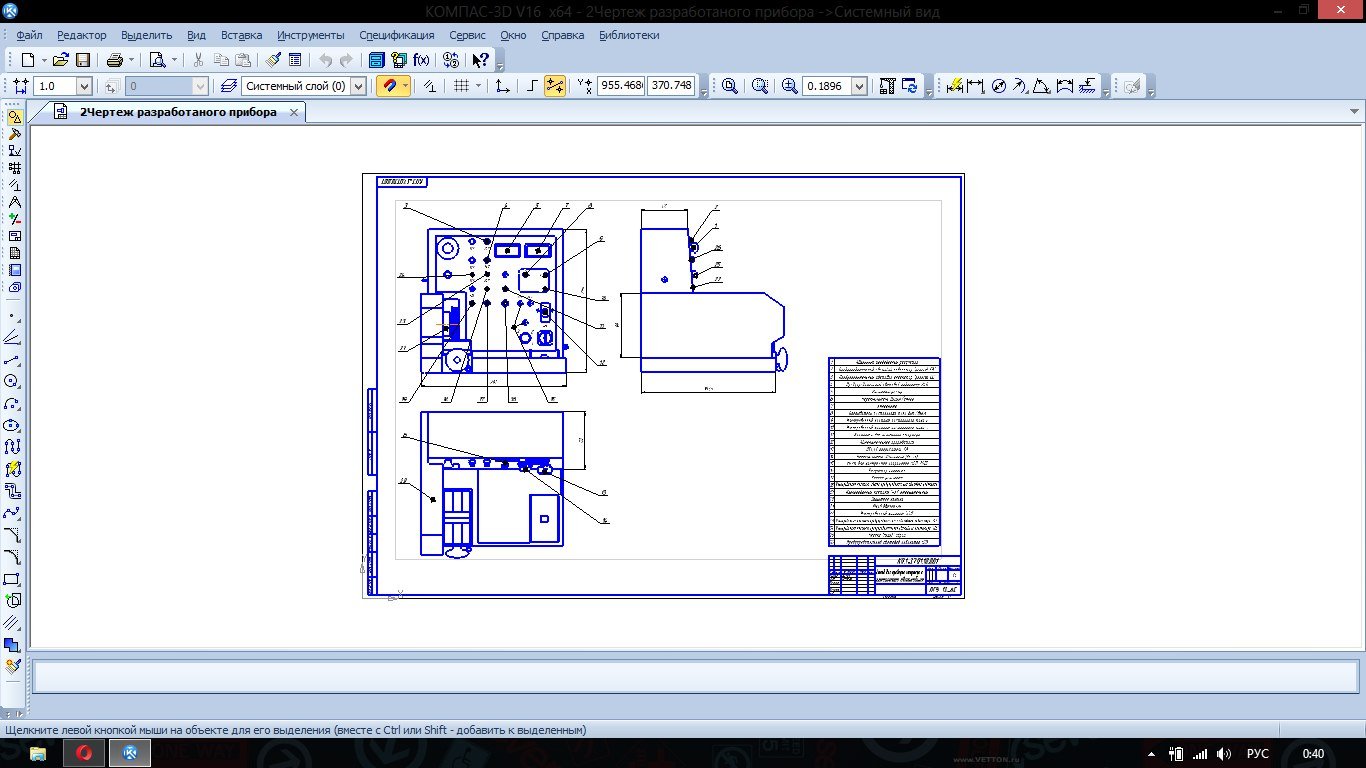
Task: Expand the view scale 1.0 dropdown
Action: point(84,87)
